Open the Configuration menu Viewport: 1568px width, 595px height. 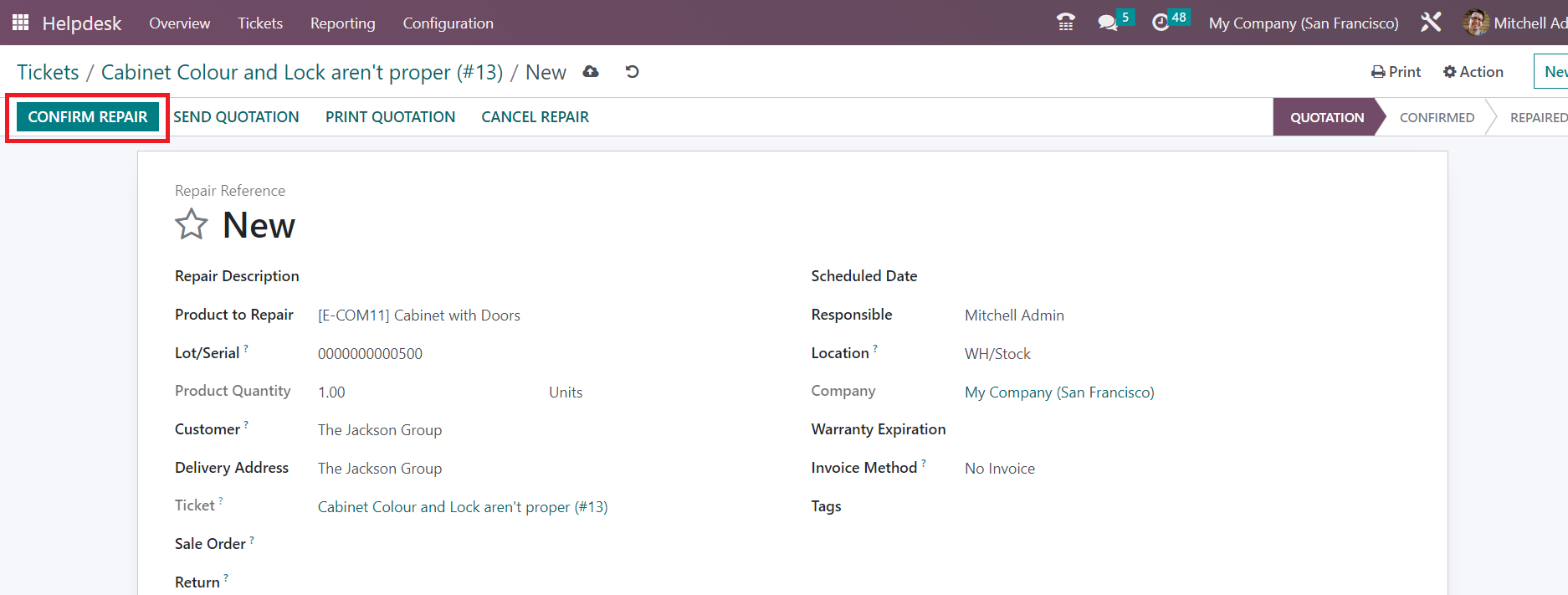[448, 23]
